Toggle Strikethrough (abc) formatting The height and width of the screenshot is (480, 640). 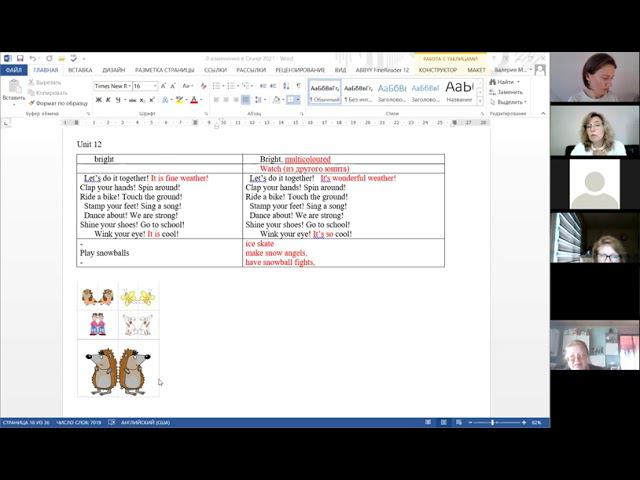[x=132, y=100]
